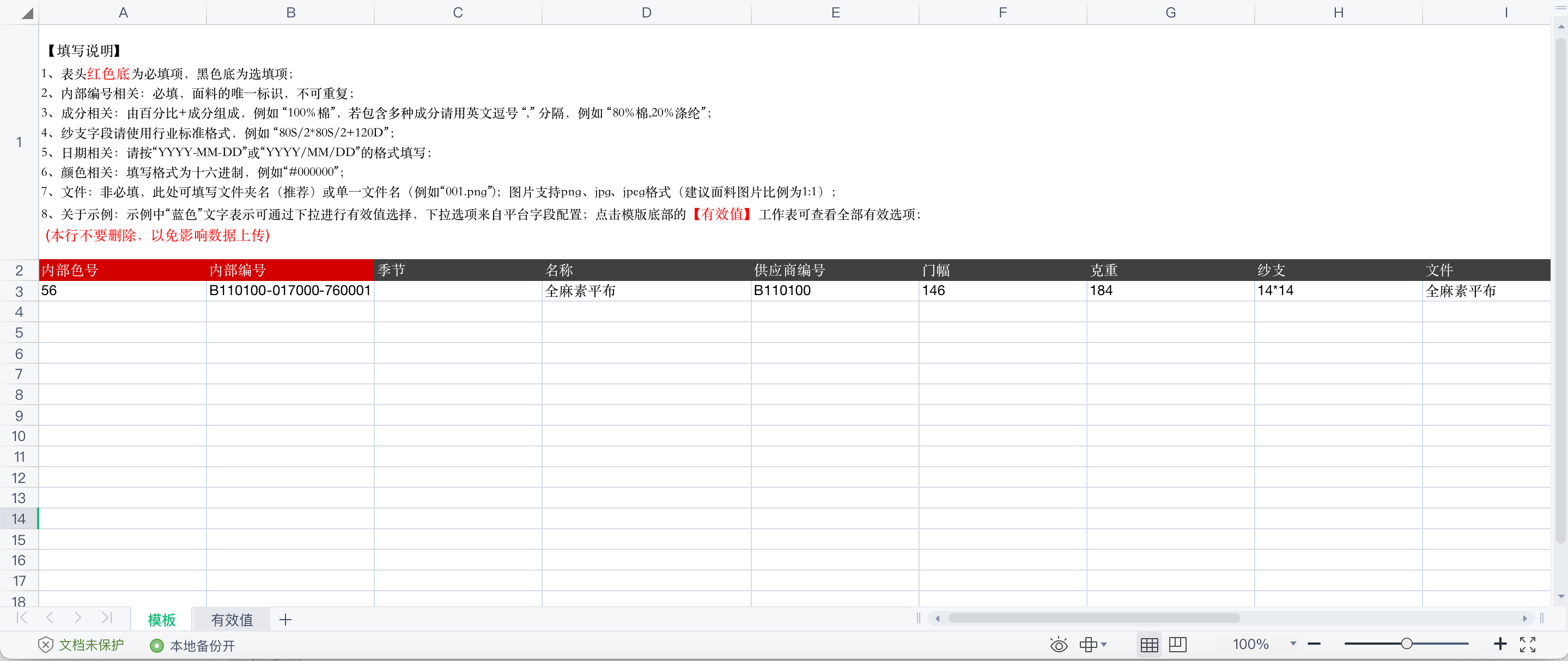Switch to page break preview mode
This screenshot has width=1568, height=661.
(x=1178, y=645)
